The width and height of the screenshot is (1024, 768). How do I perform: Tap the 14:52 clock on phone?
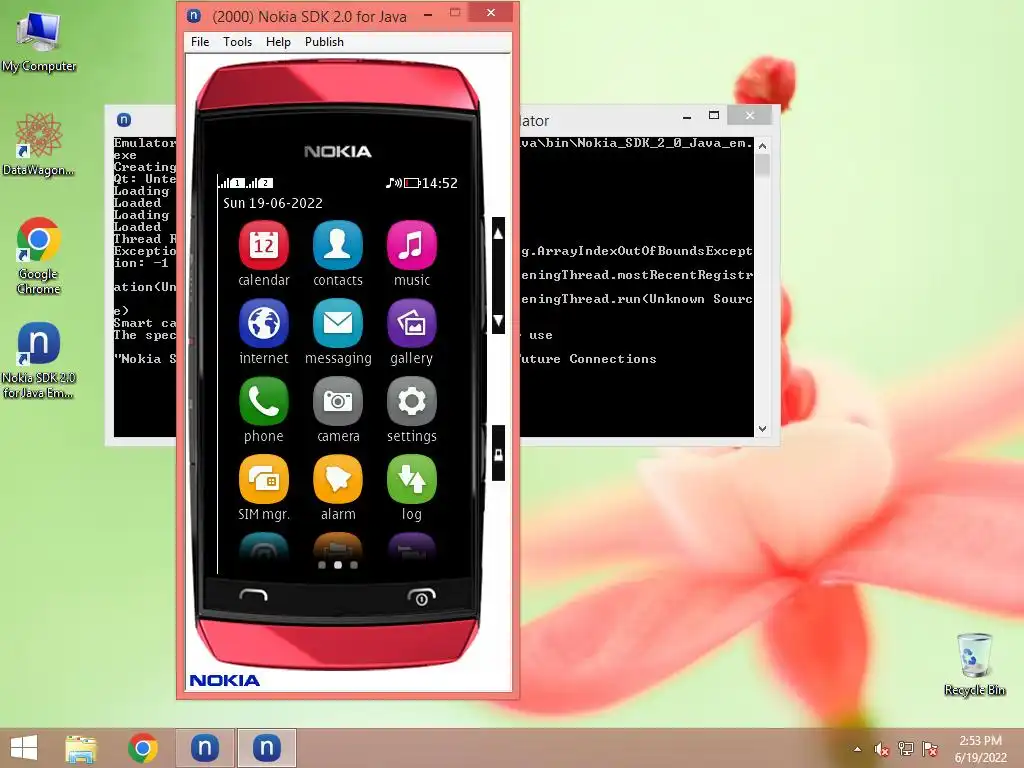pos(440,183)
